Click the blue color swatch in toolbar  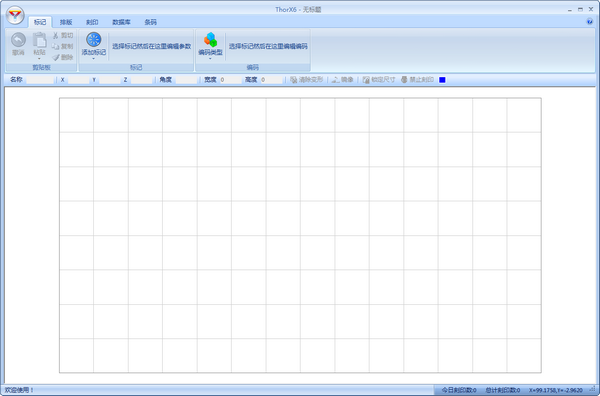click(442, 80)
